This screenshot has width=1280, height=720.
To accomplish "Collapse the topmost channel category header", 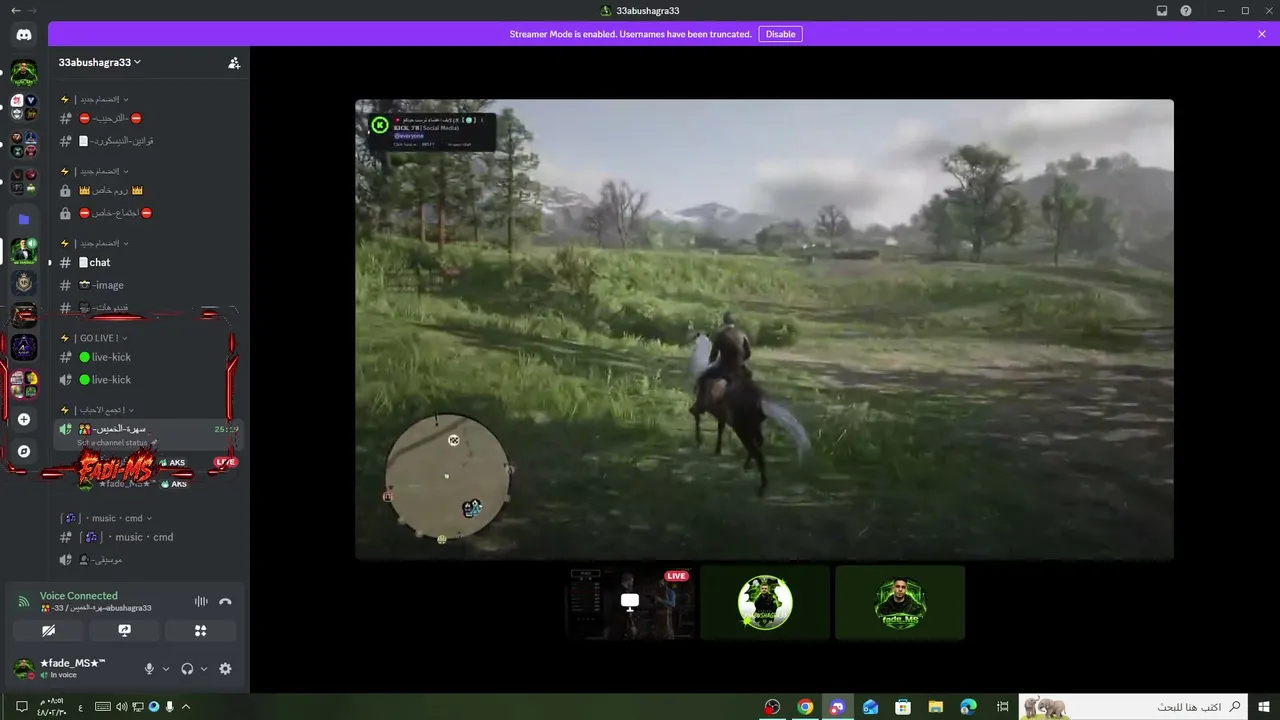I will [x=95, y=99].
